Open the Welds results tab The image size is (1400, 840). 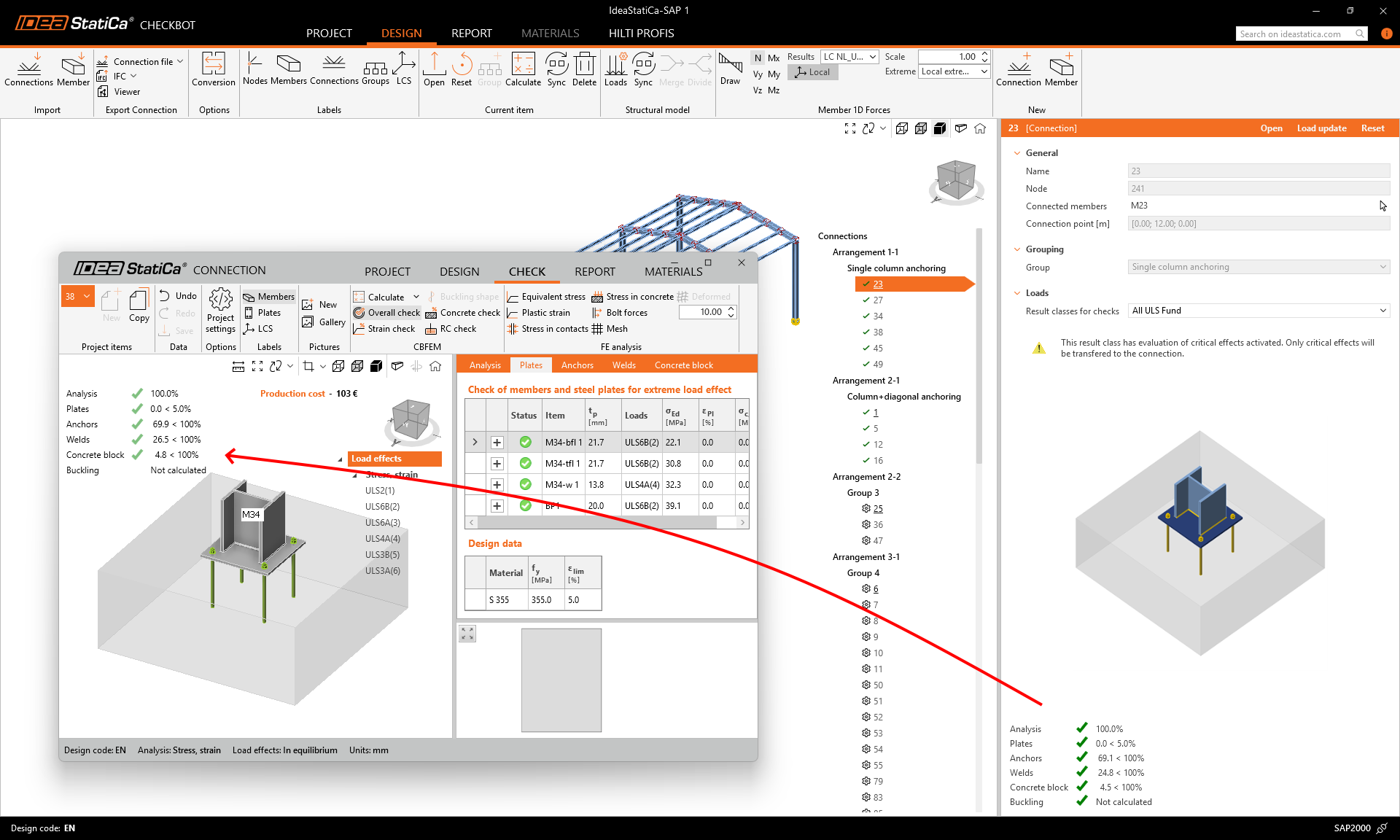coord(623,365)
